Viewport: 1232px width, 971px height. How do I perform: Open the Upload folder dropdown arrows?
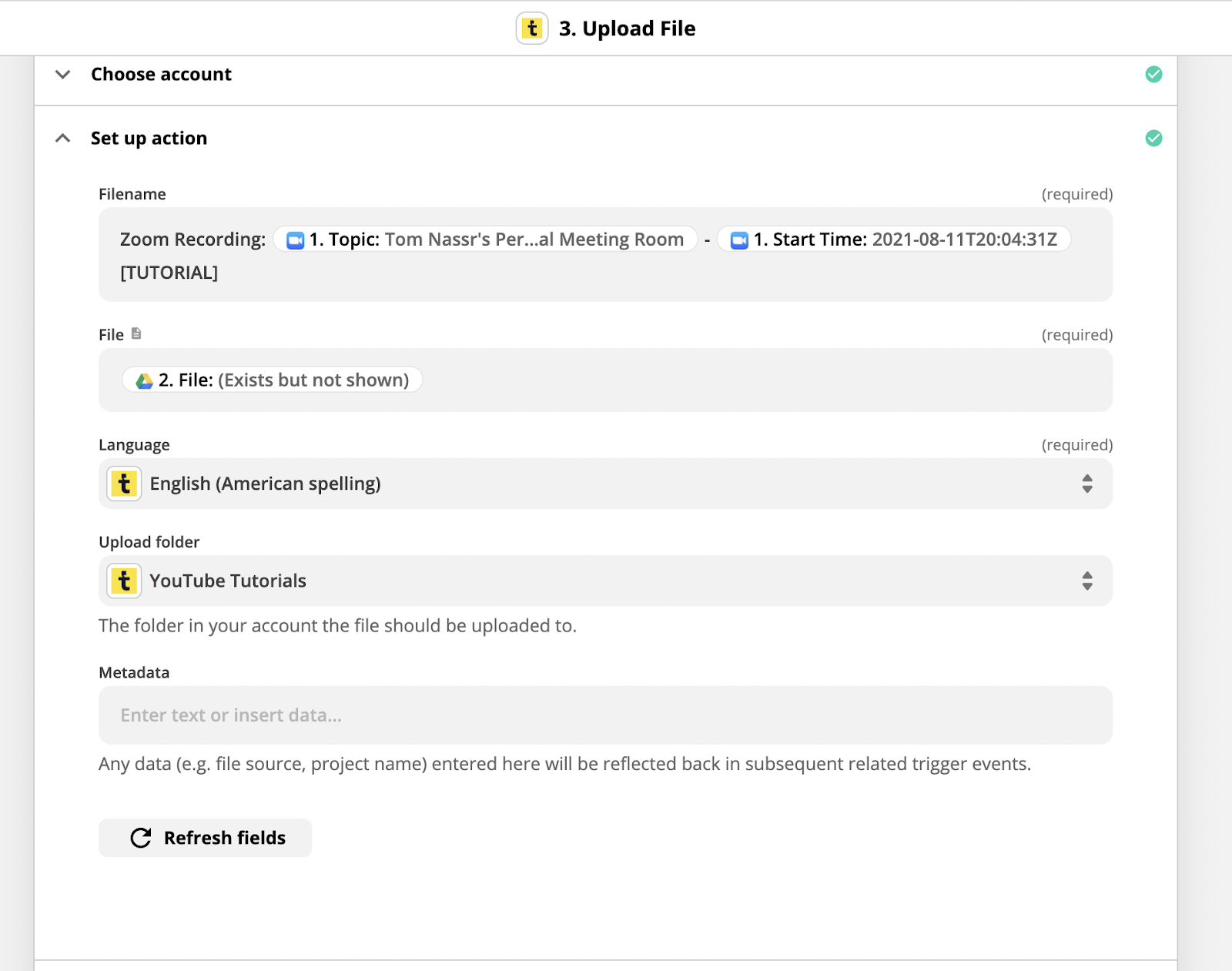tap(1086, 581)
